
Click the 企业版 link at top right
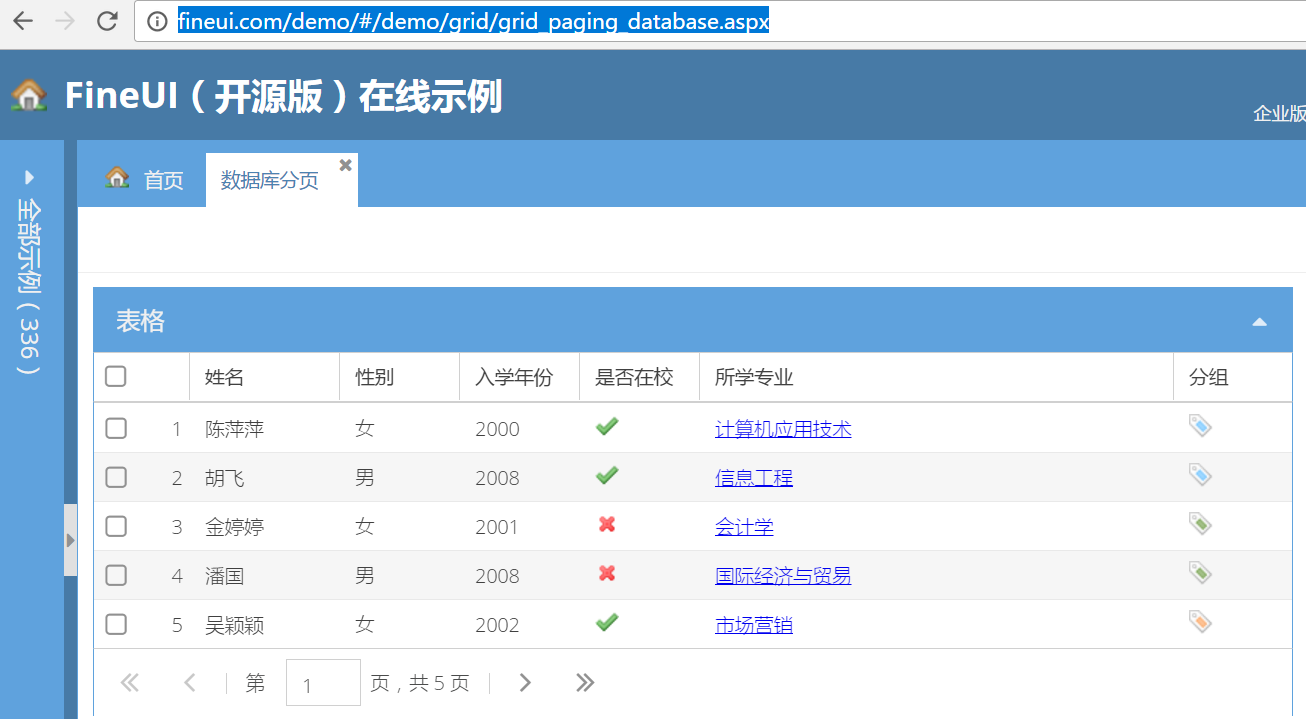1279,113
